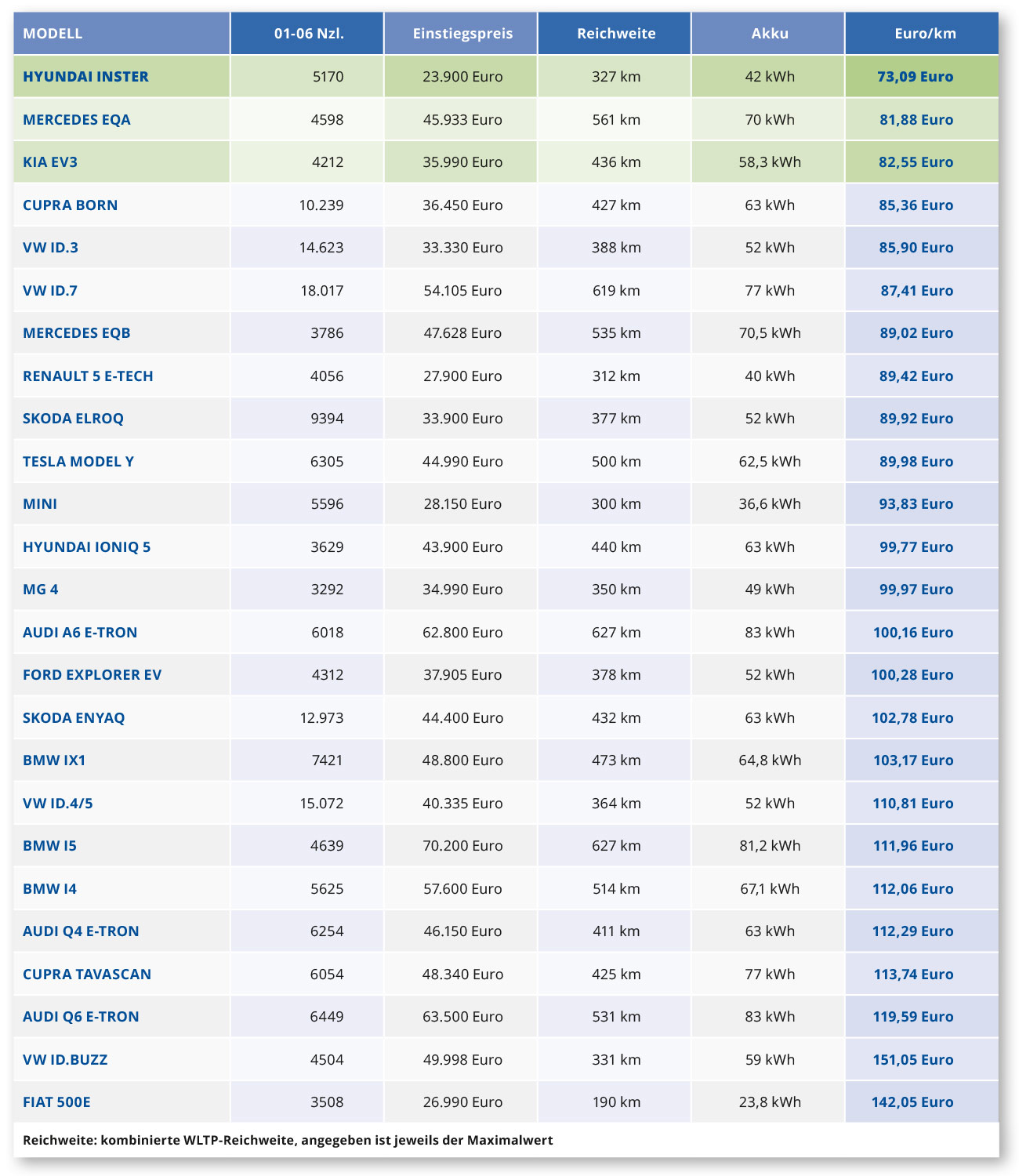Click the Reichweite column header
Screen dimensions: 1019x1176
pyautogui.click(x=616, y=34)
